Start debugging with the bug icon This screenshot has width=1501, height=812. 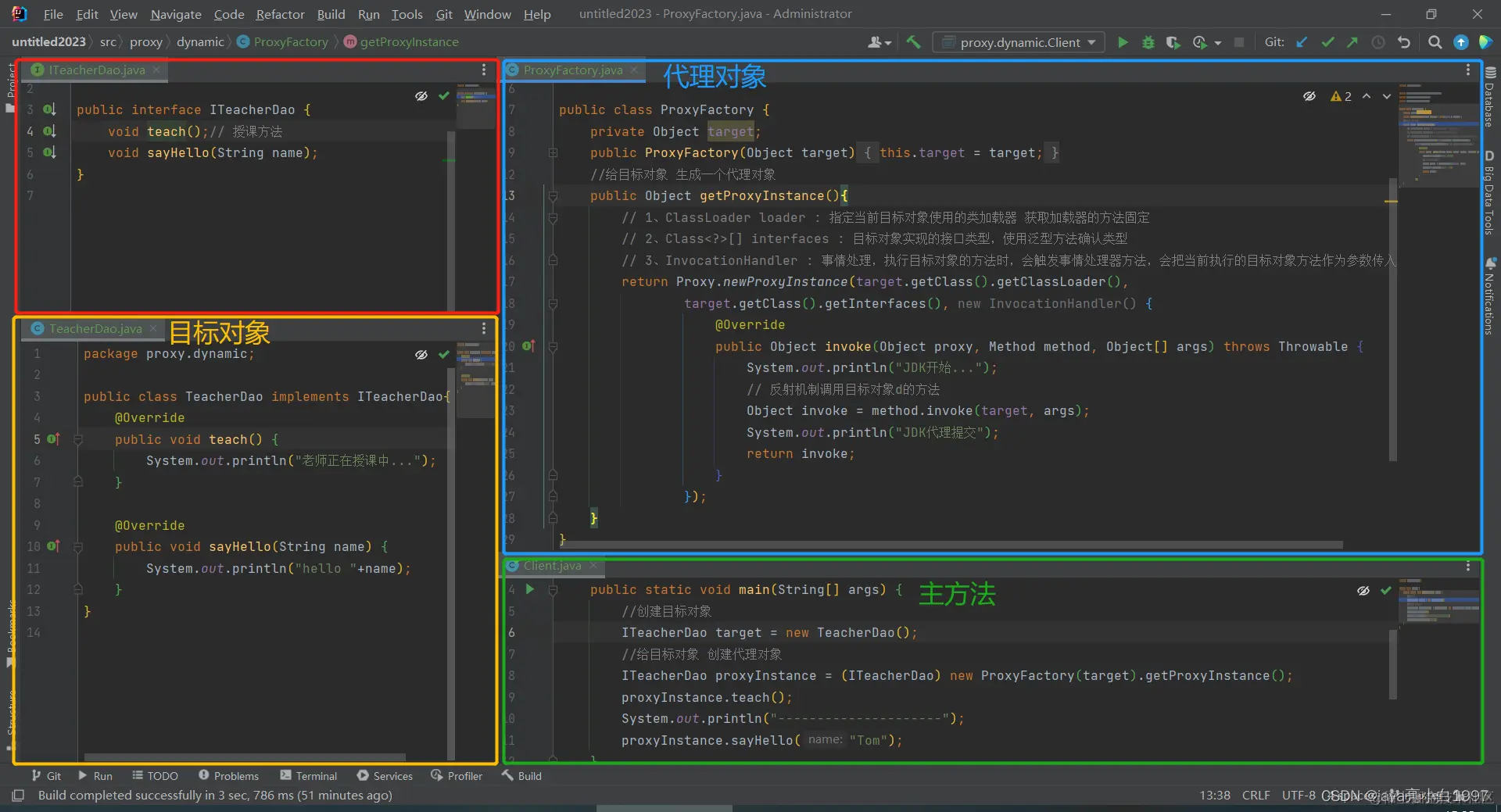click(1148, 42)
